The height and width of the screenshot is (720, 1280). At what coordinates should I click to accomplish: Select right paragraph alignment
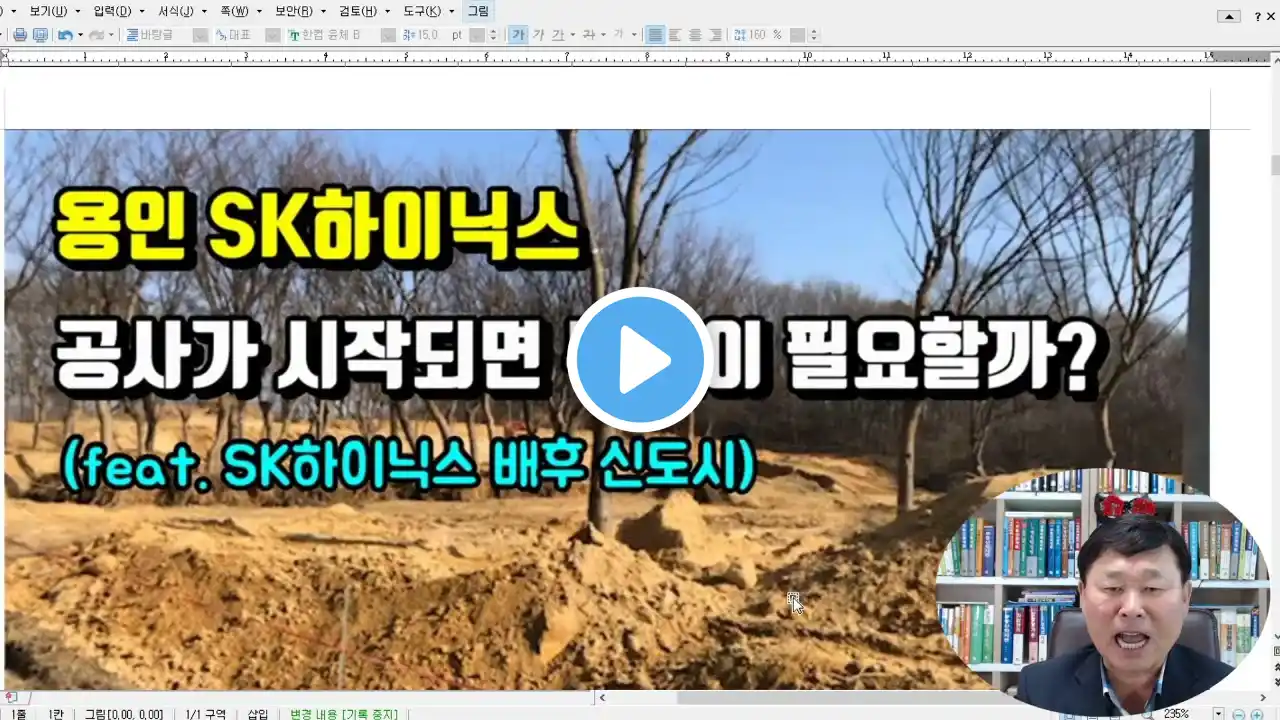(715, 35)
